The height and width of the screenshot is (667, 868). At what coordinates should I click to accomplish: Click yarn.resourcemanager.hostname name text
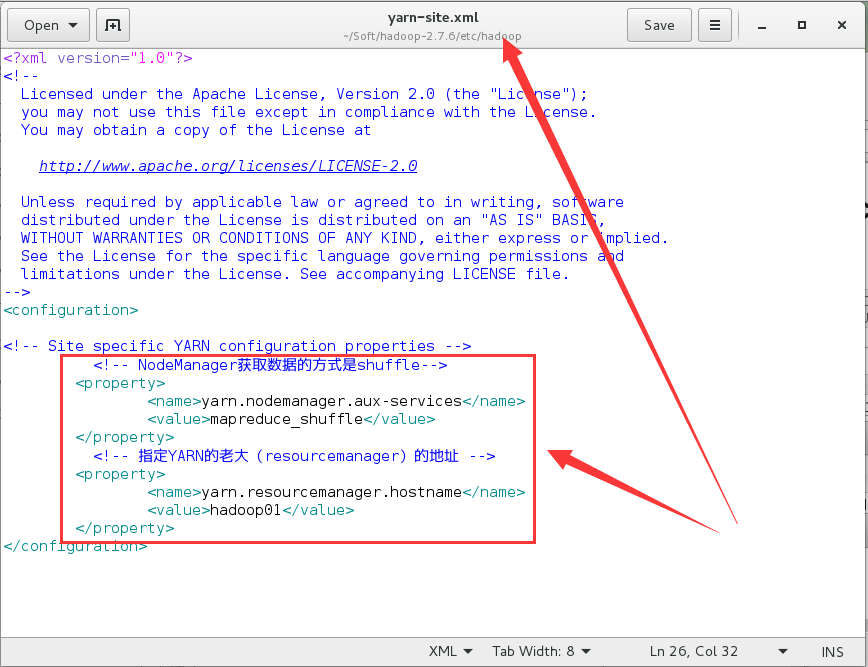point(332,492)
